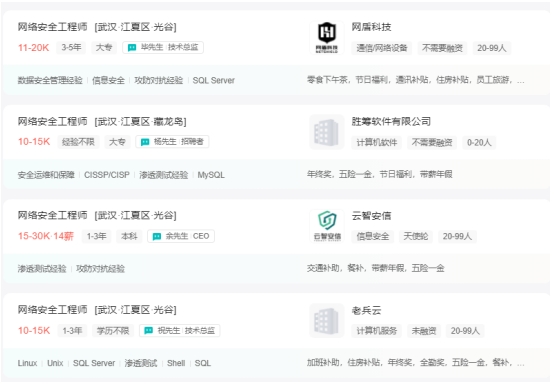Click benefits line starting 交通补助

[x=376, y=268]
